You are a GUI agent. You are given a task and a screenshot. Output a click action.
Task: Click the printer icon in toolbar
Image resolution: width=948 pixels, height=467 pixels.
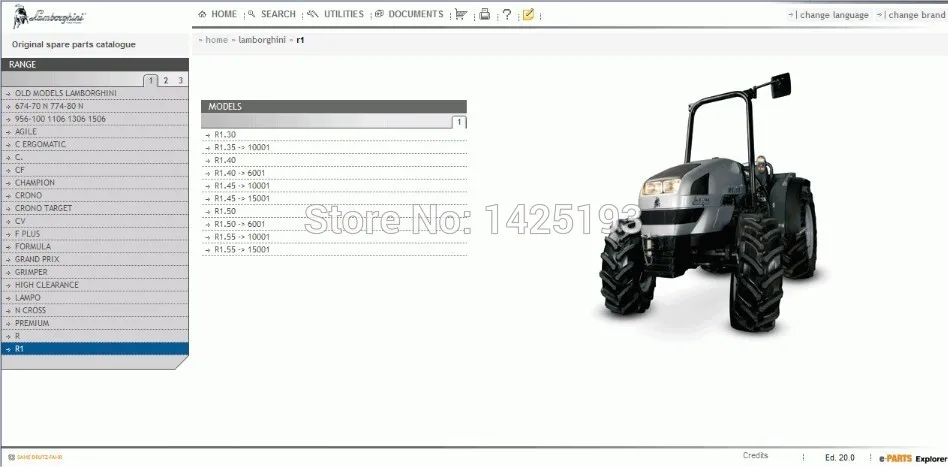click(484, 15)
